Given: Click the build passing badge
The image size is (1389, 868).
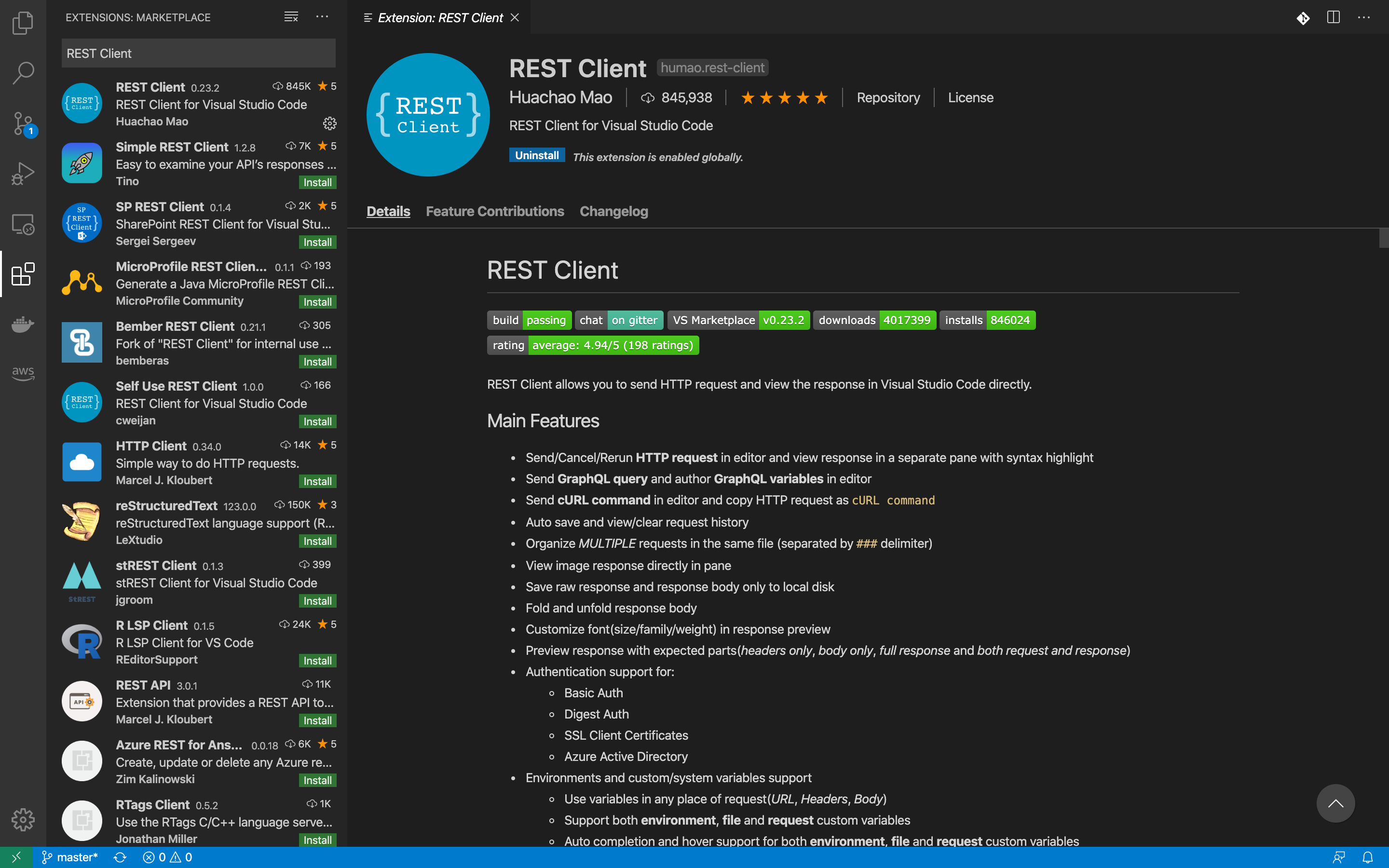Looking at the screenshot, I should pyautogui.click(x=529, y=320).
